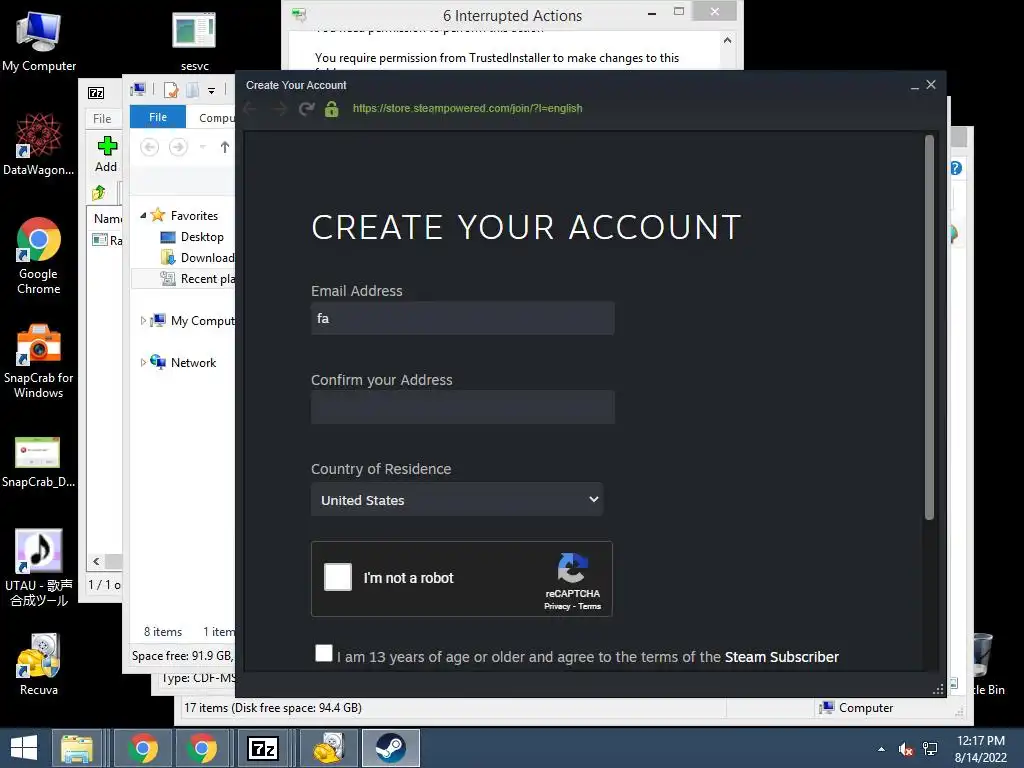1024x768 pixels.
Task: Click the Start button on taskbar
Action: pyautogui.click(x=24, y=748)
